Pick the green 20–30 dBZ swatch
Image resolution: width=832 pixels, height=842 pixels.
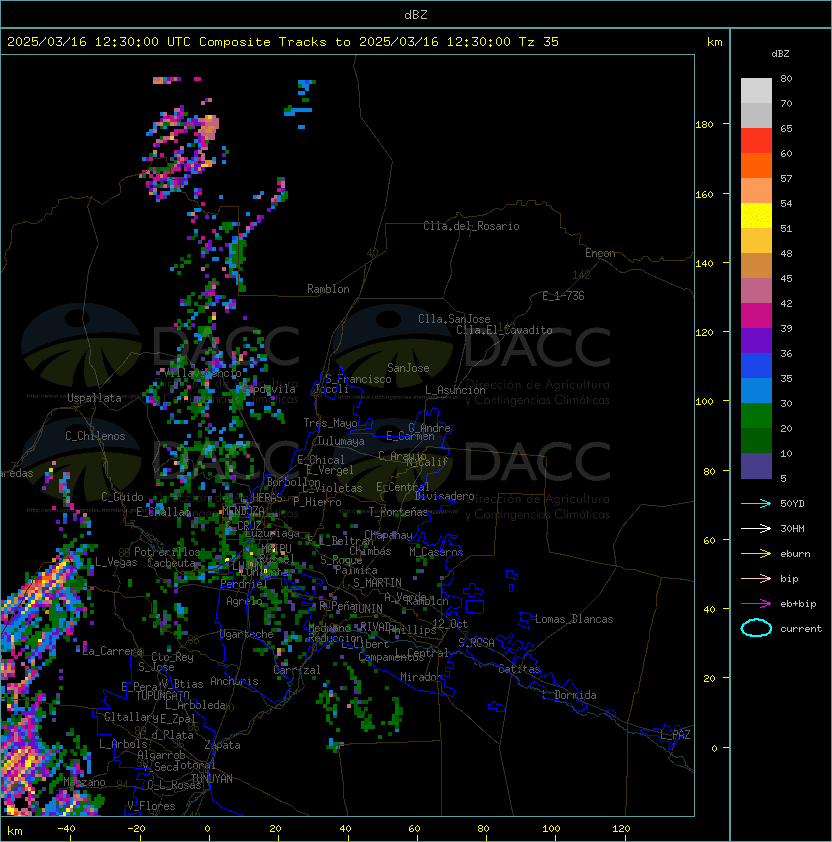click(756, 416)
